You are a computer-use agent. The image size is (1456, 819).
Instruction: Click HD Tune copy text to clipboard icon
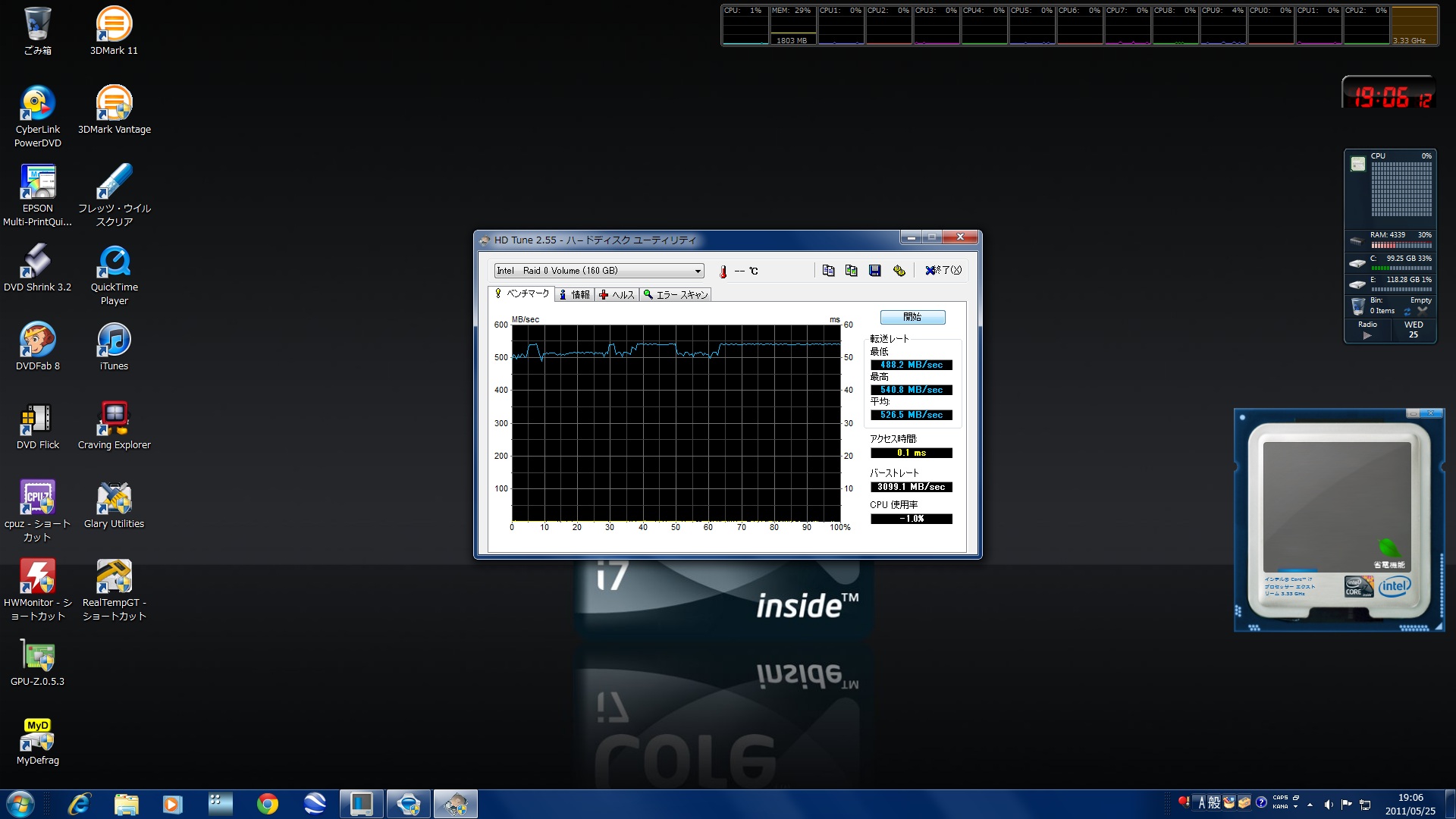(x=828, y=271)
